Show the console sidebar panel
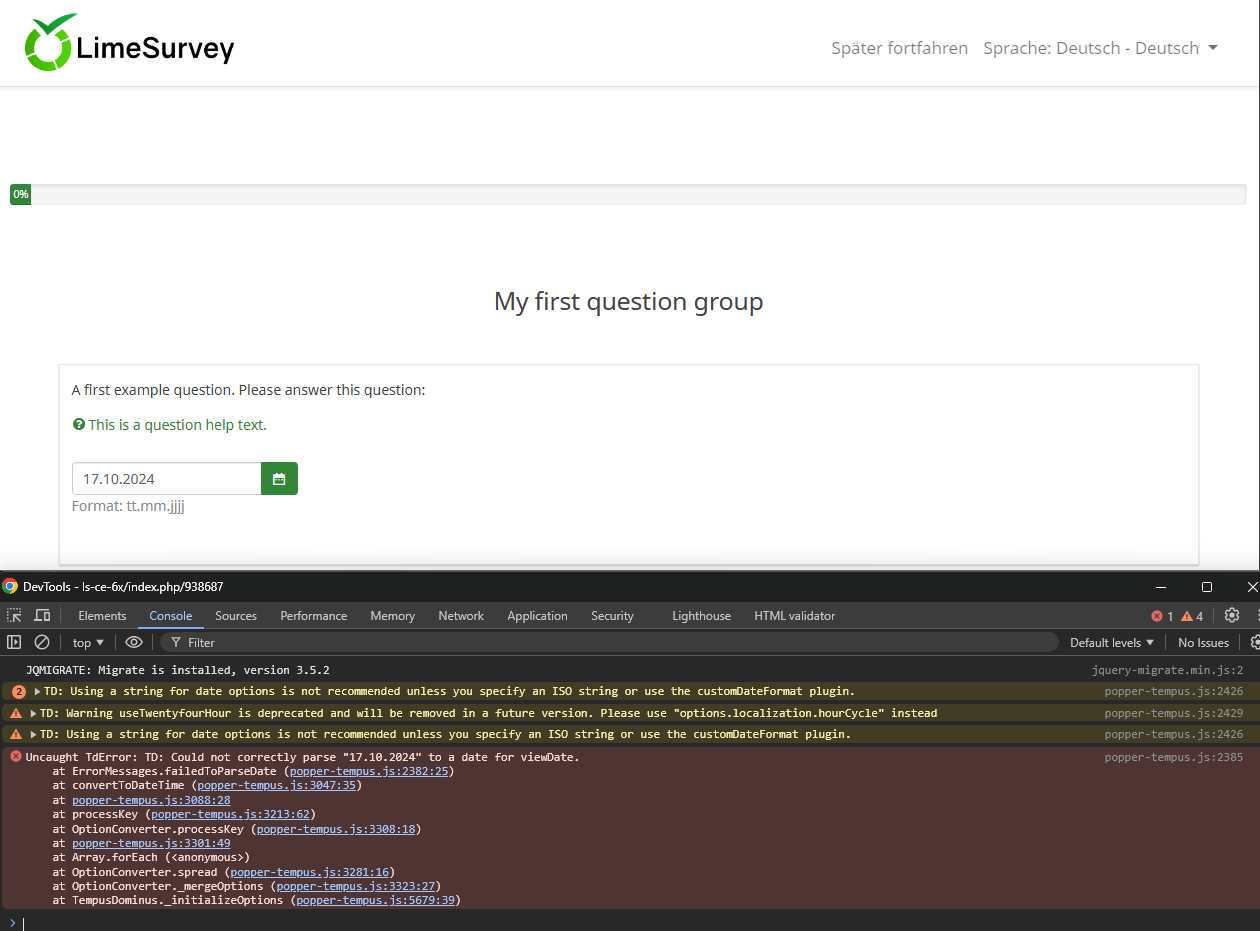 coord(14,642)
